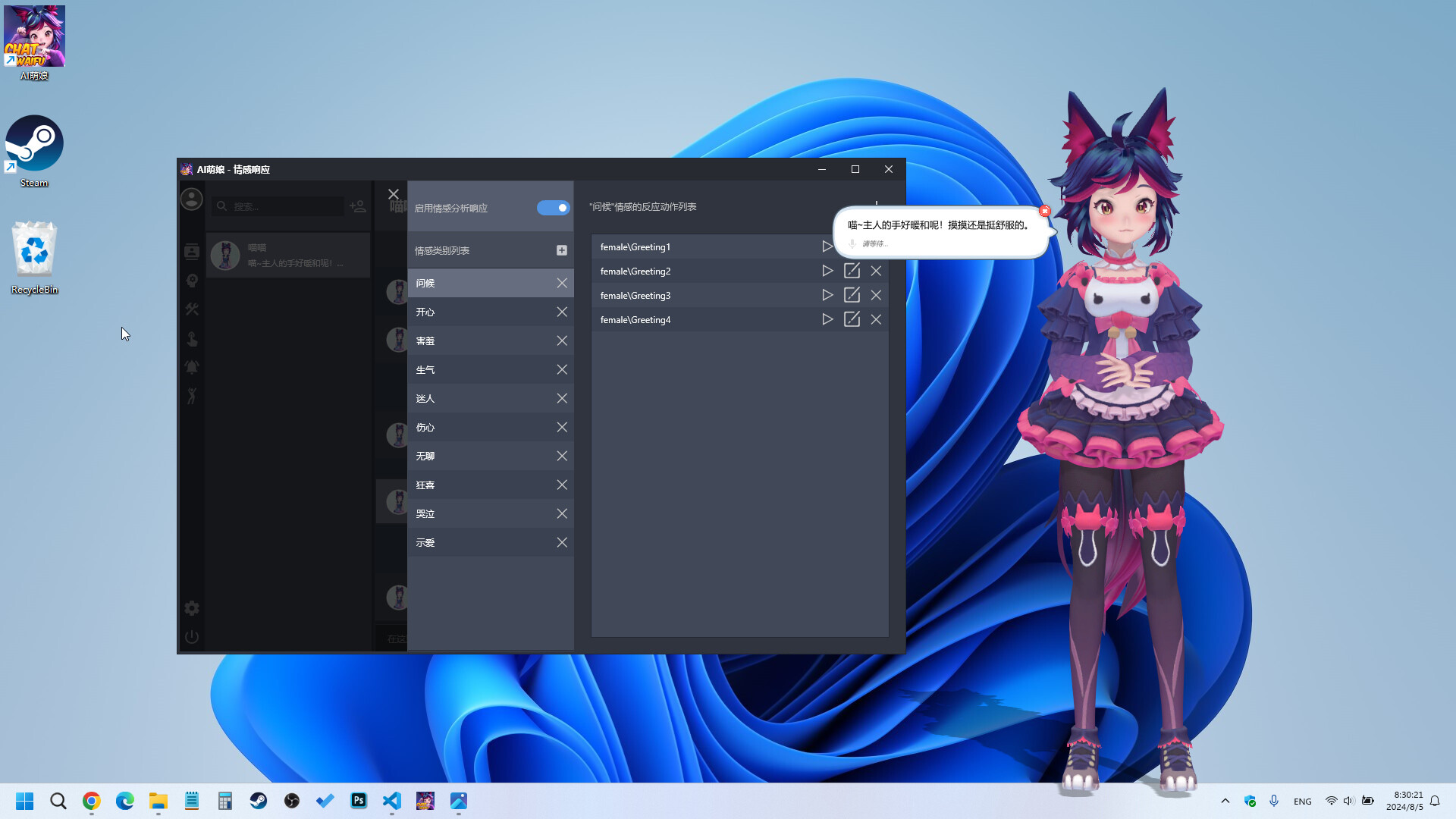The width and height of the screenshot is (1456, 819).
Task: Open the pose/action panel in the sidebar
Action: [x=192, y=394]
